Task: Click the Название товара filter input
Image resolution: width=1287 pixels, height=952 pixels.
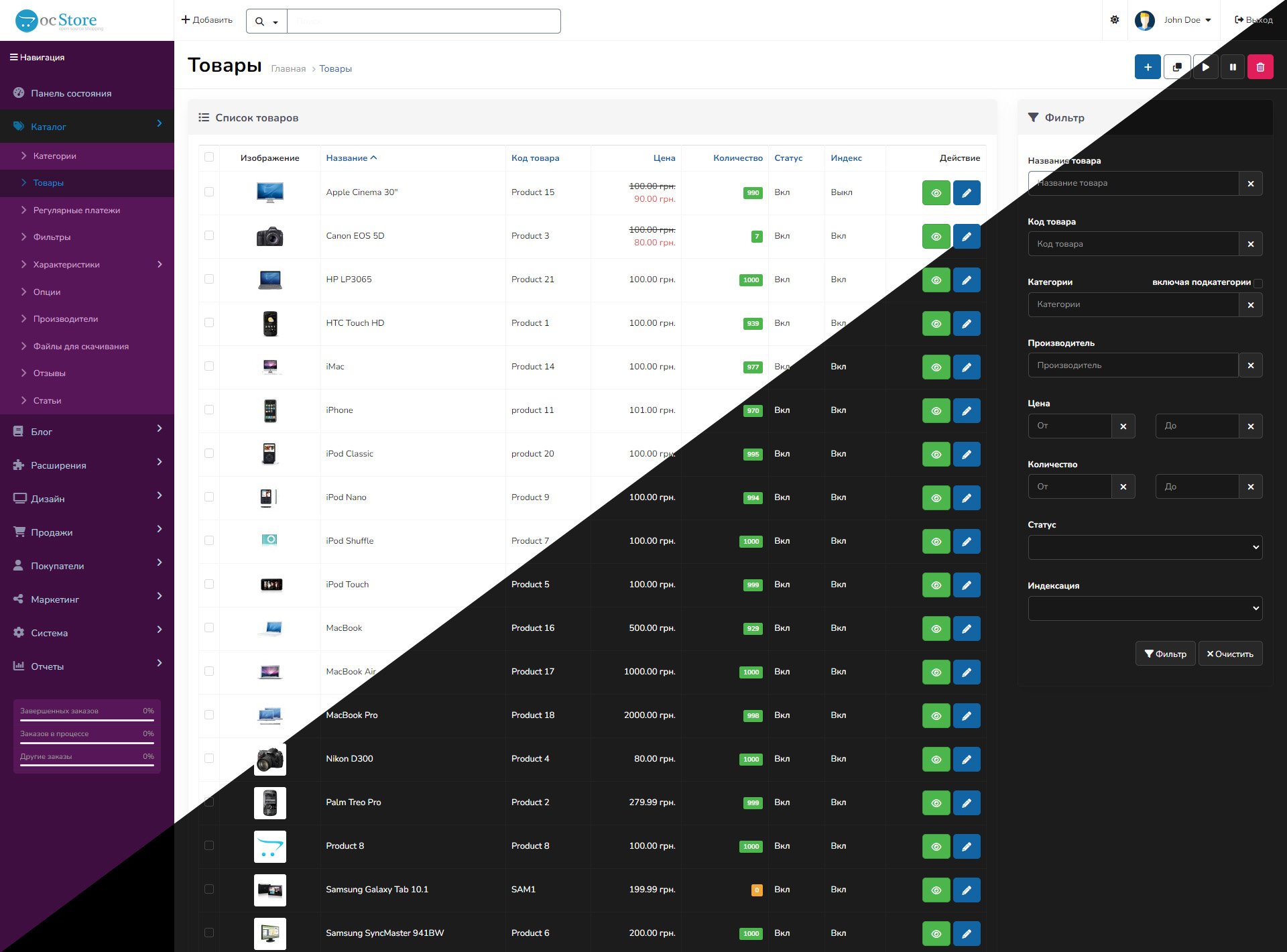Action: [x=1133, y=183]
